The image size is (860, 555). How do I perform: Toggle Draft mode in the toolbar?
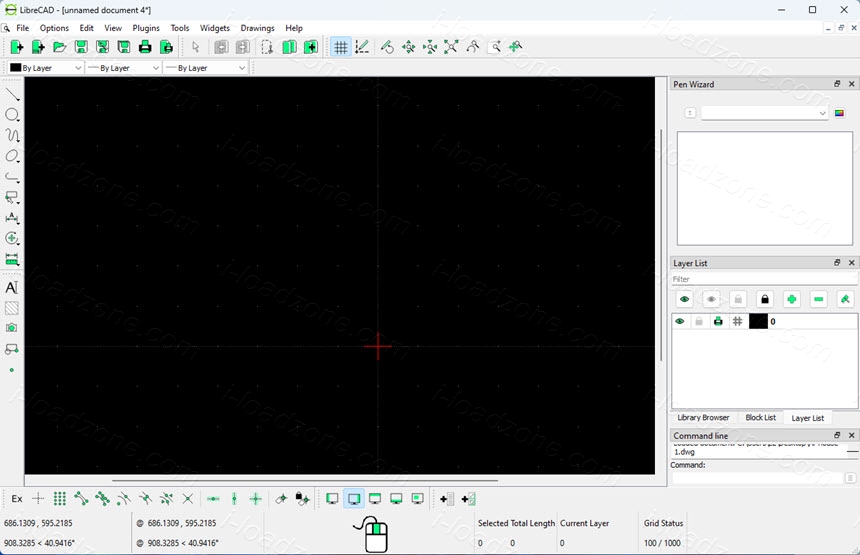tap(362, 47)
